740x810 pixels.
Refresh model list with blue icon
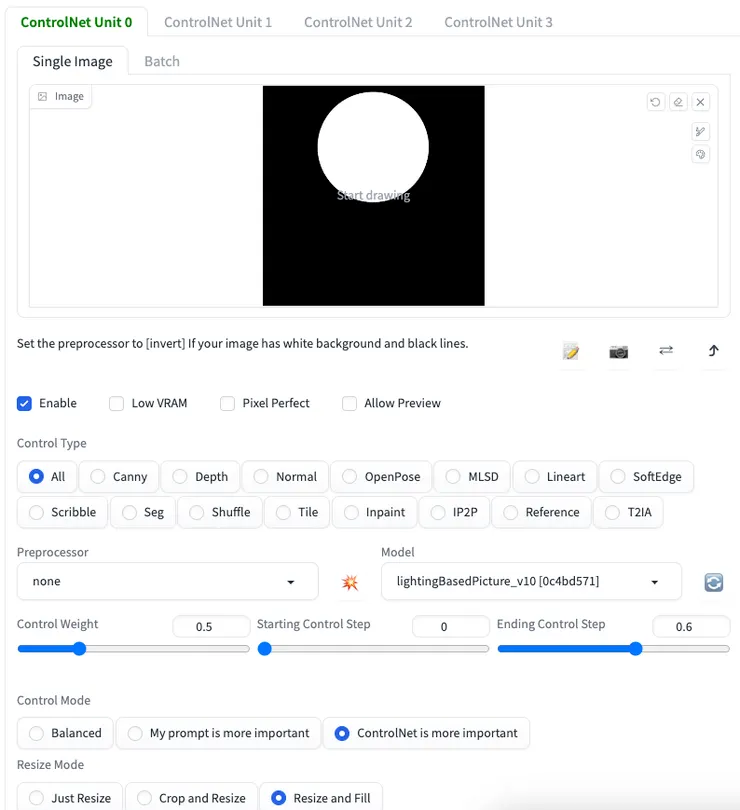tap(714, 582)
